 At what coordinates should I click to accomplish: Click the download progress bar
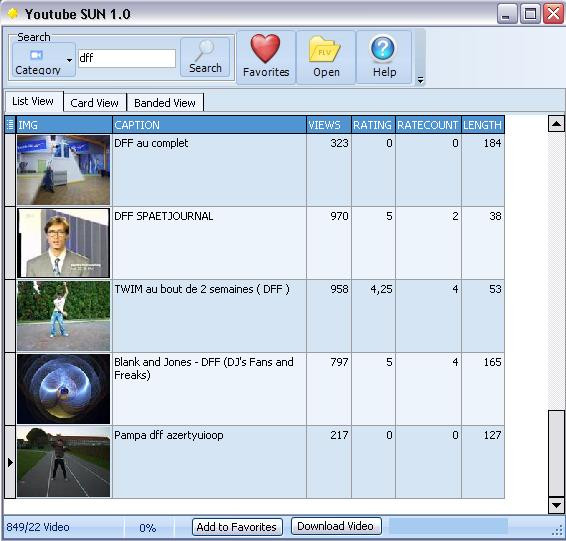448,526
